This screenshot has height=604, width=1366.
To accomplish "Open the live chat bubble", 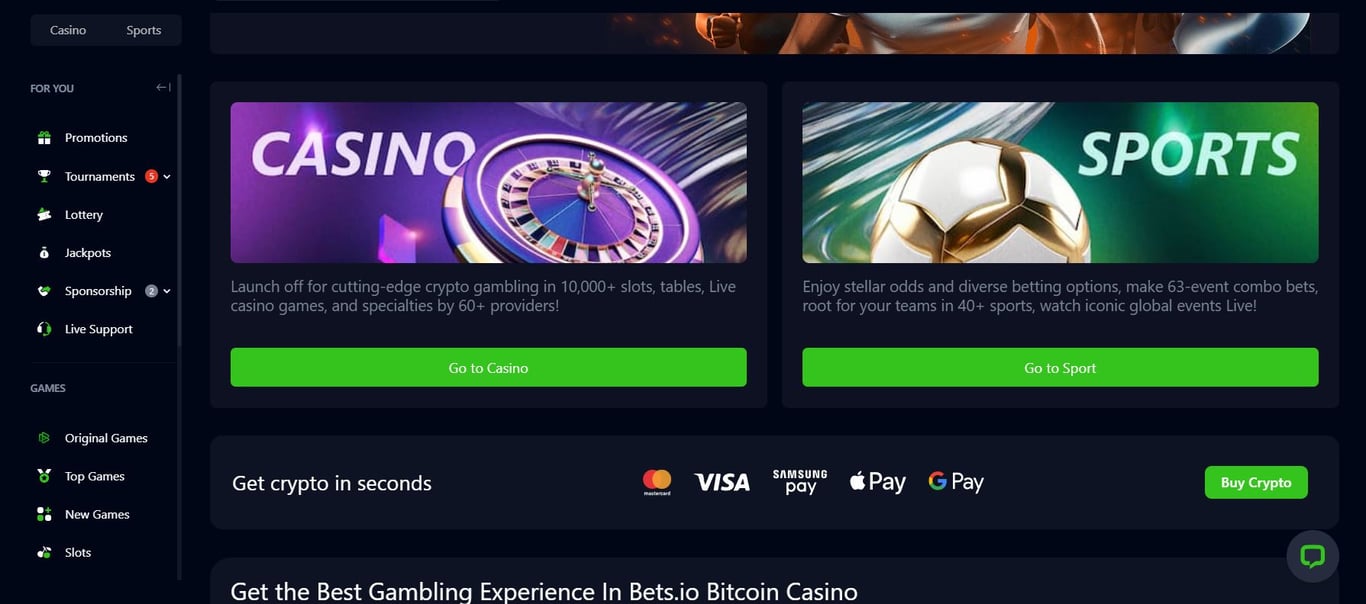I will click(1312, 556).
